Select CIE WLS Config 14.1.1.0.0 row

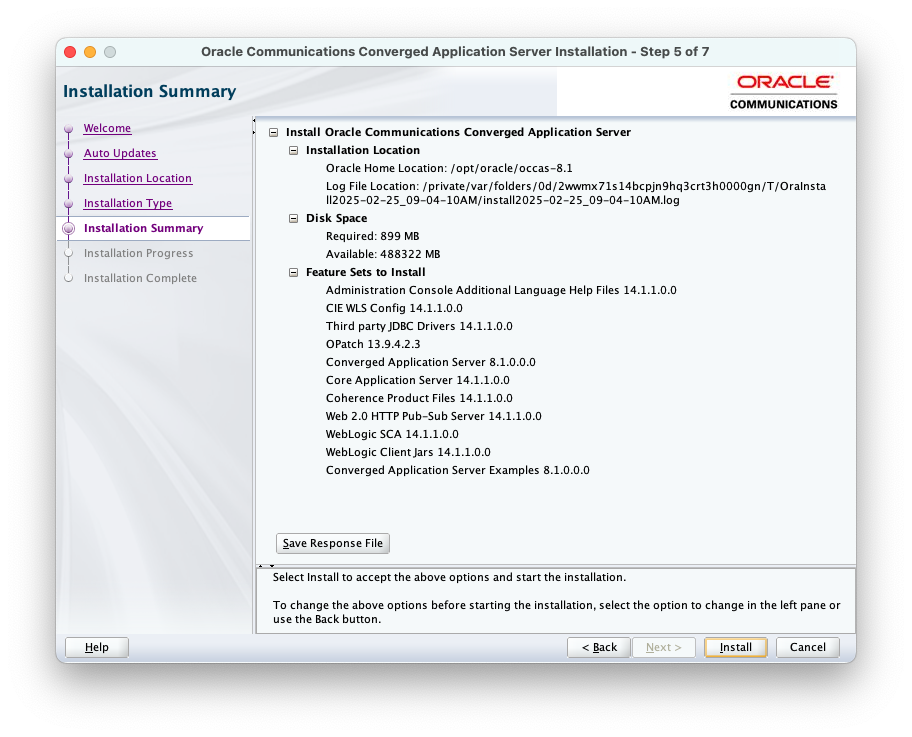[x=394, y=308]
